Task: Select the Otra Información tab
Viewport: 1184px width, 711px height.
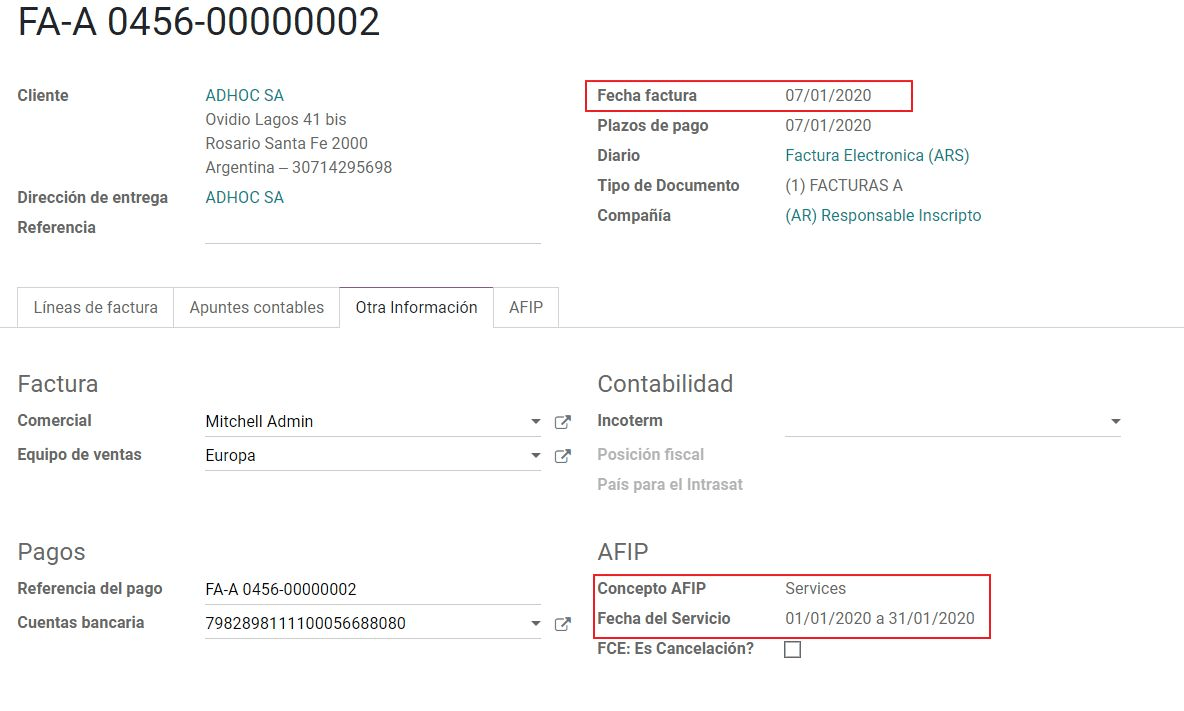Action: [x=416, y=308]
